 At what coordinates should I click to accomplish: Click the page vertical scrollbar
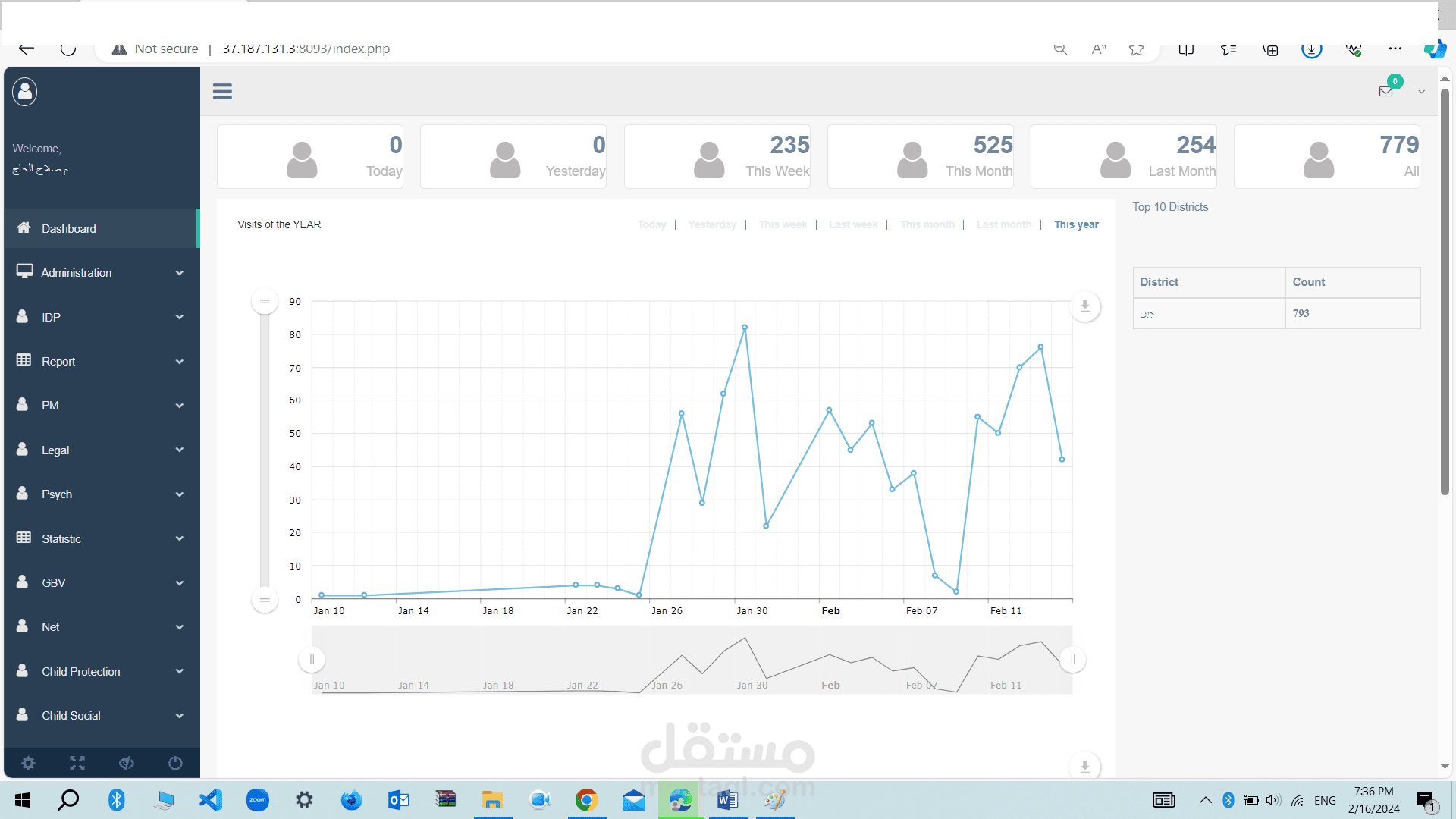(1445, 293)
